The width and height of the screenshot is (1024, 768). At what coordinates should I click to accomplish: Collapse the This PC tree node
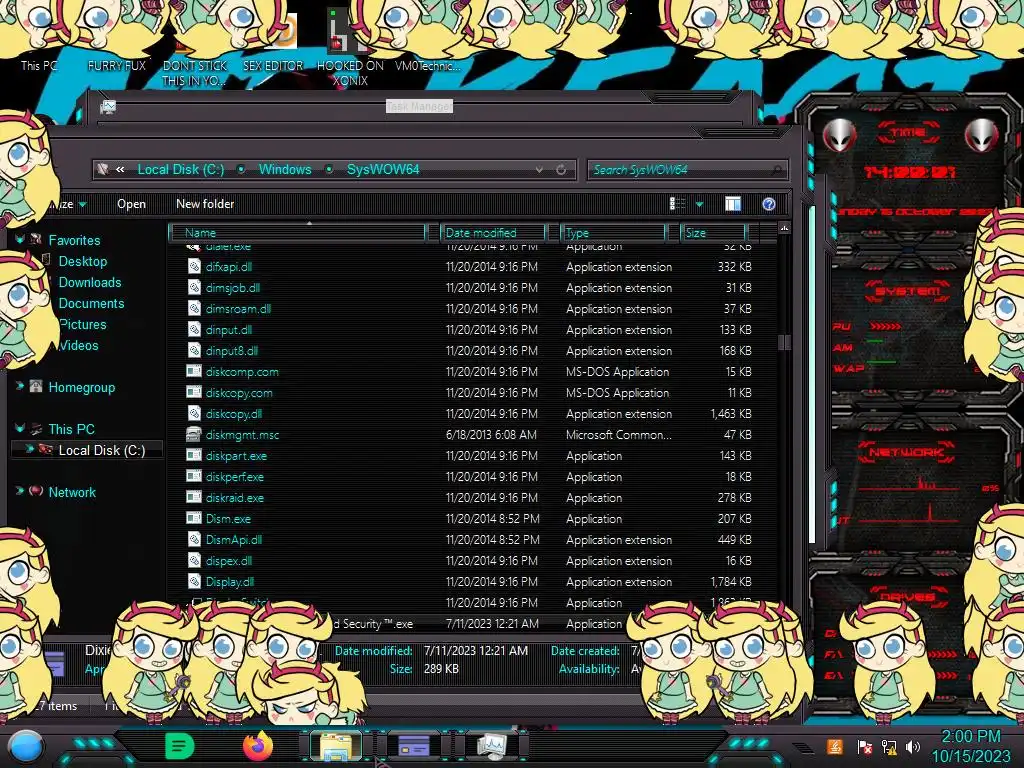(20, 429)
